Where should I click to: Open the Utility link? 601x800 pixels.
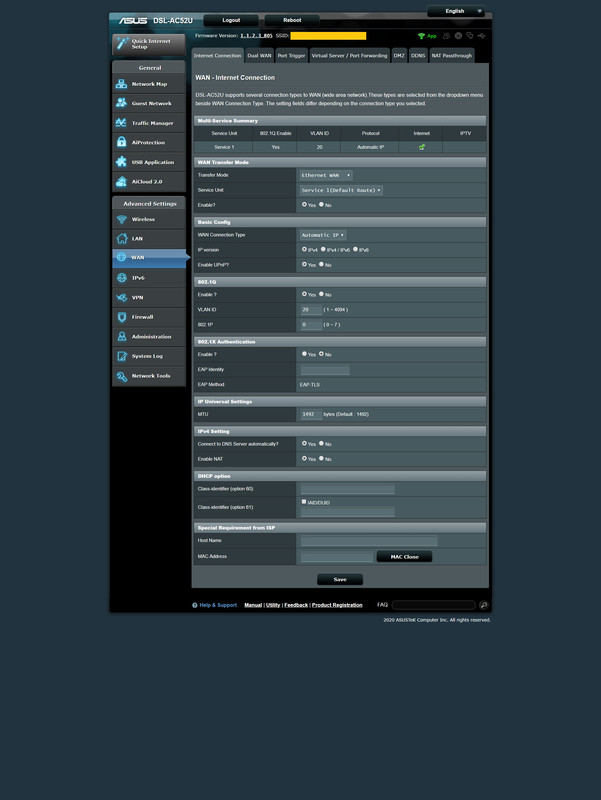273,605
